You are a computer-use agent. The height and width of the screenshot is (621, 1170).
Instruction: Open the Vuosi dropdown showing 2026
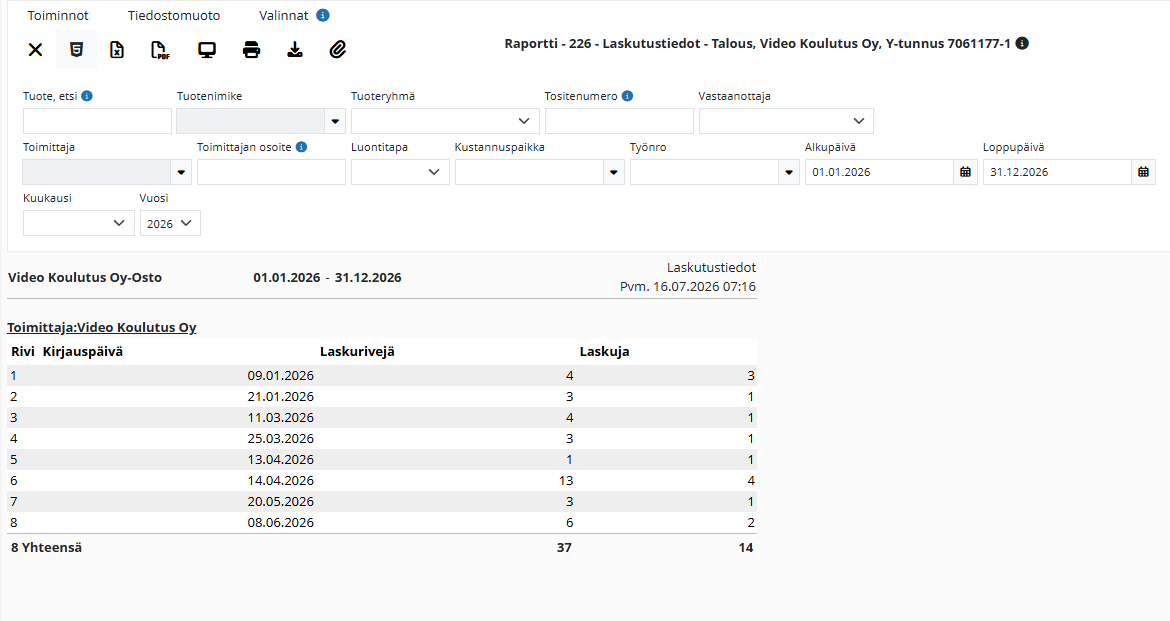tap(170, 223)
